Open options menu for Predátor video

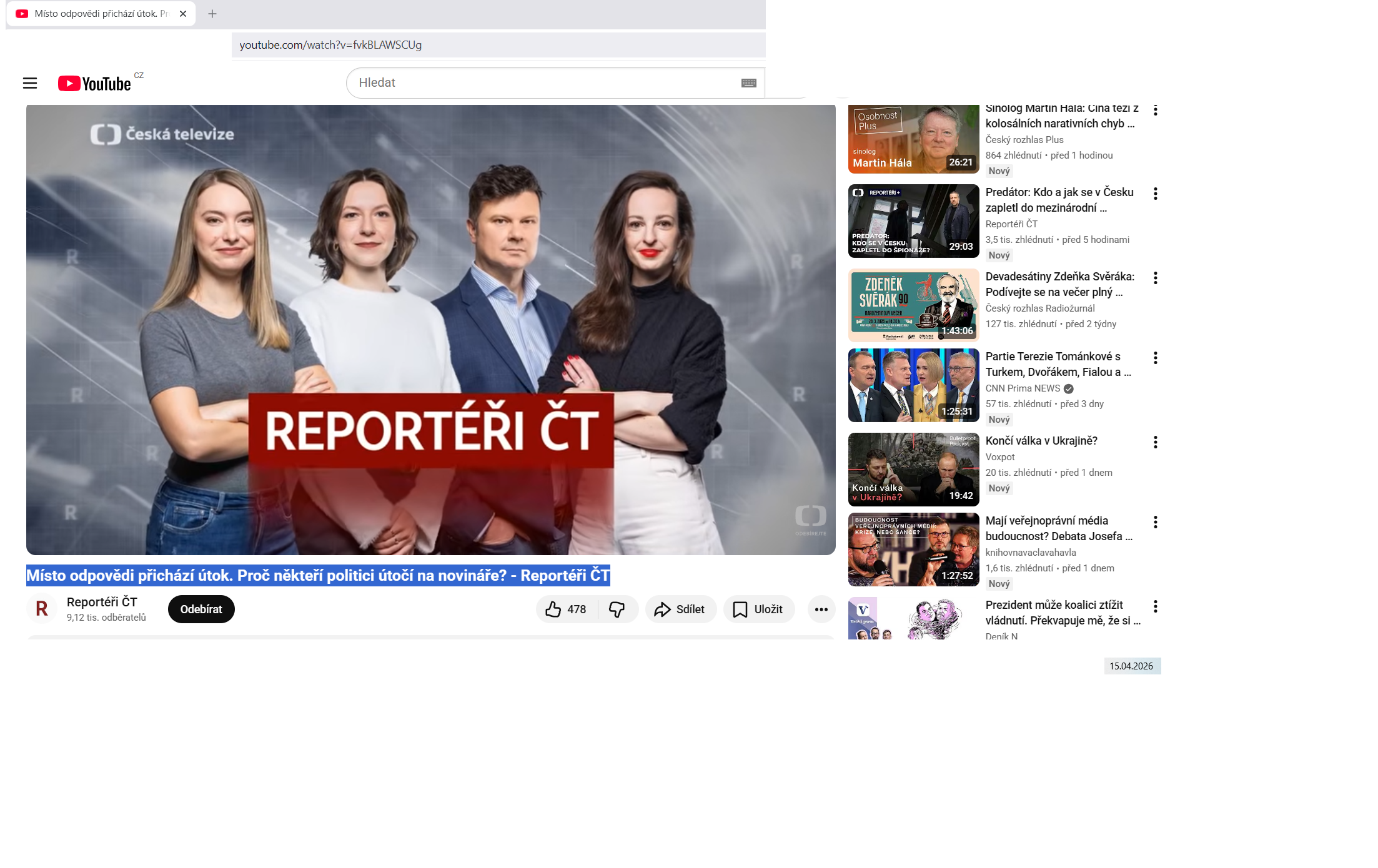click(1155, 194)
